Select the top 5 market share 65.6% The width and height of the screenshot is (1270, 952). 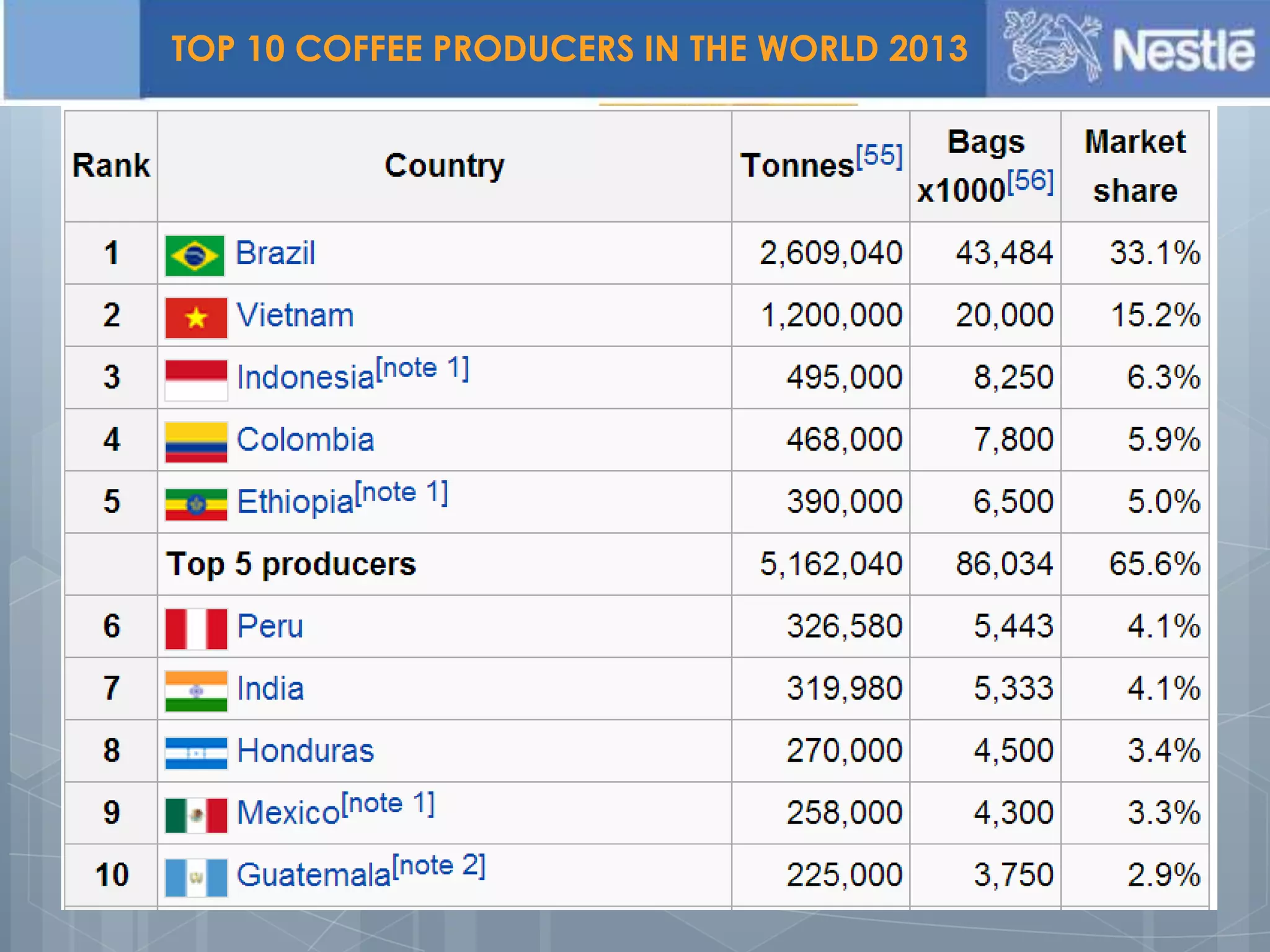(x=1155, y=564)
